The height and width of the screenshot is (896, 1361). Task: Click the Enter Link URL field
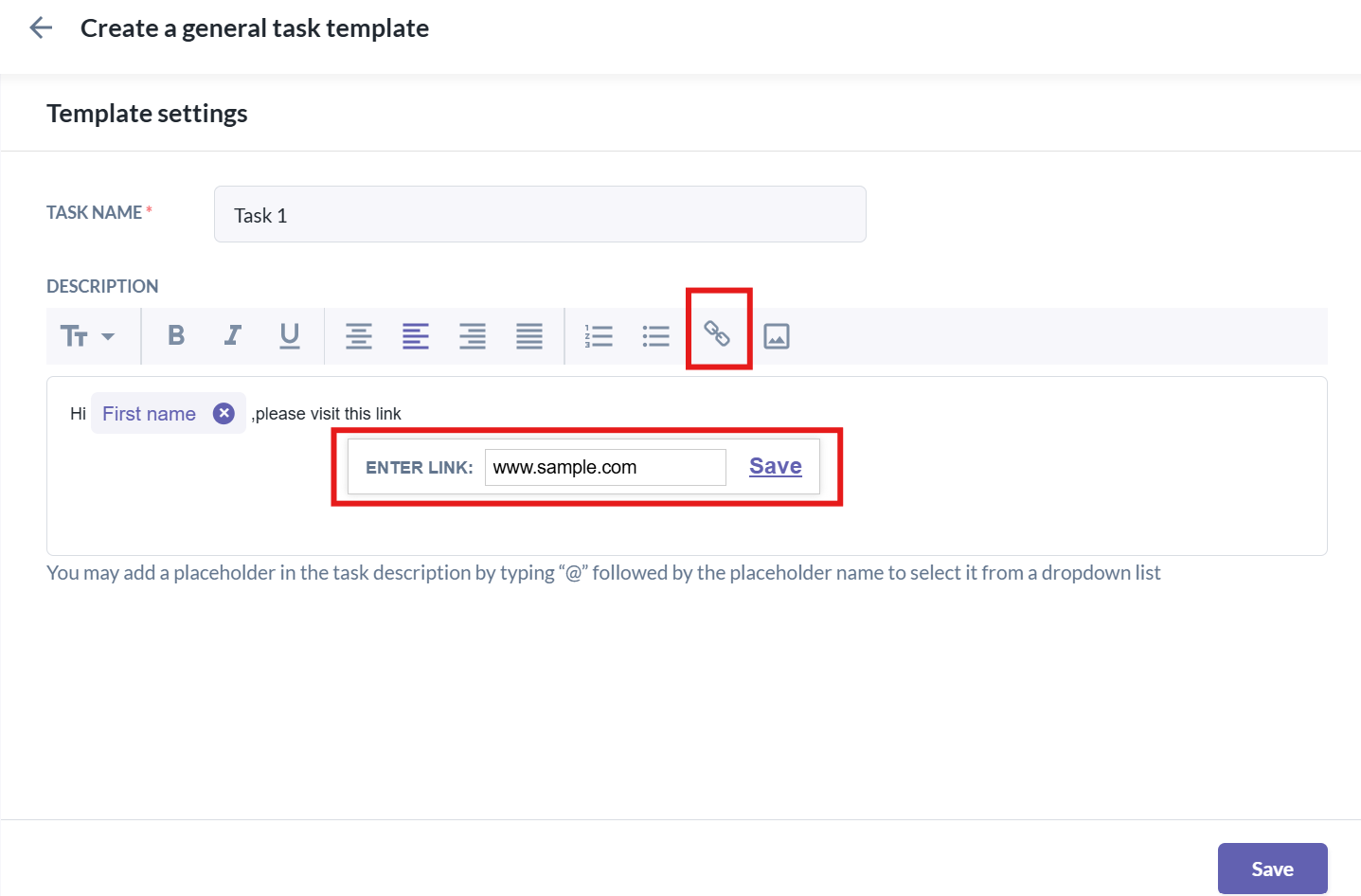click(x=605, y=467)
